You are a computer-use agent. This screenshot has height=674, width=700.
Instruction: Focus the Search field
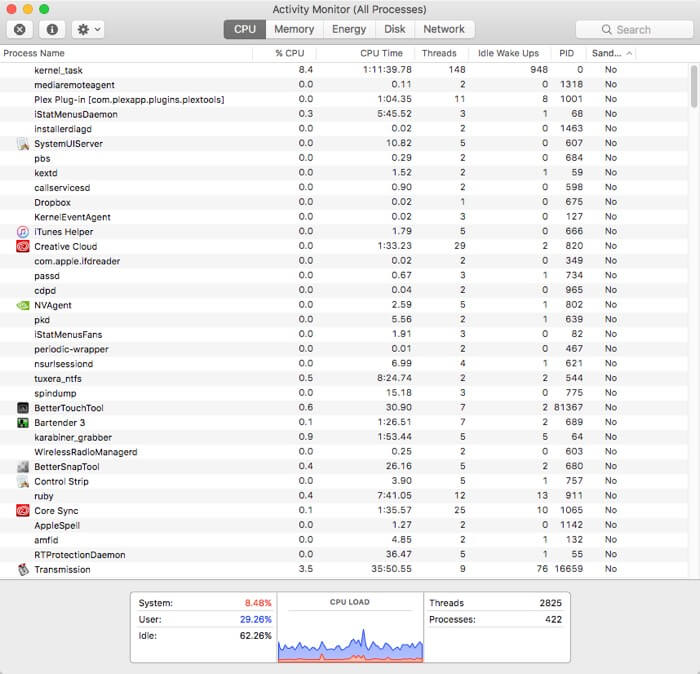click(634, 29)
